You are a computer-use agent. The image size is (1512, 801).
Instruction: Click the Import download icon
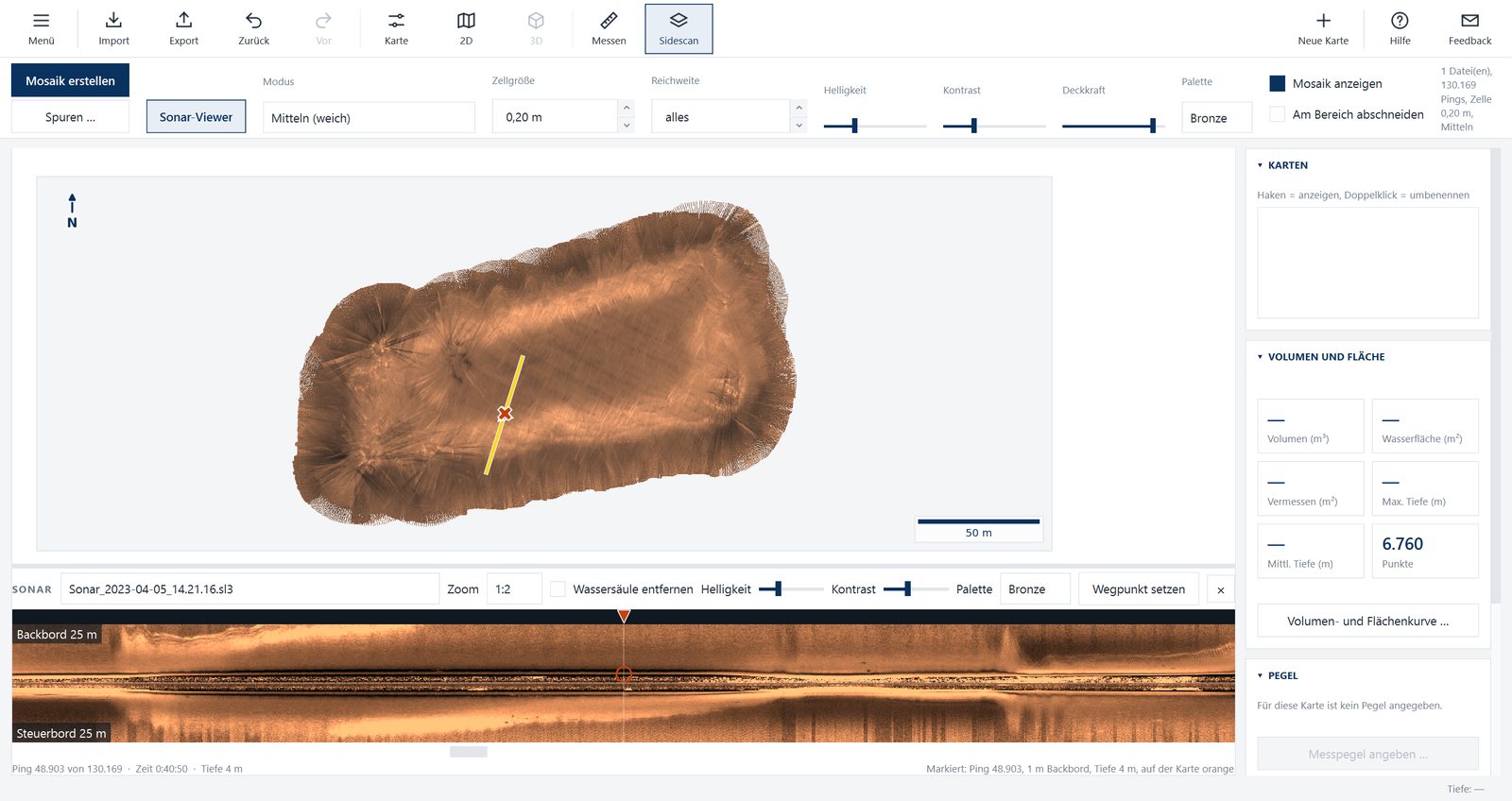point(113,21)
